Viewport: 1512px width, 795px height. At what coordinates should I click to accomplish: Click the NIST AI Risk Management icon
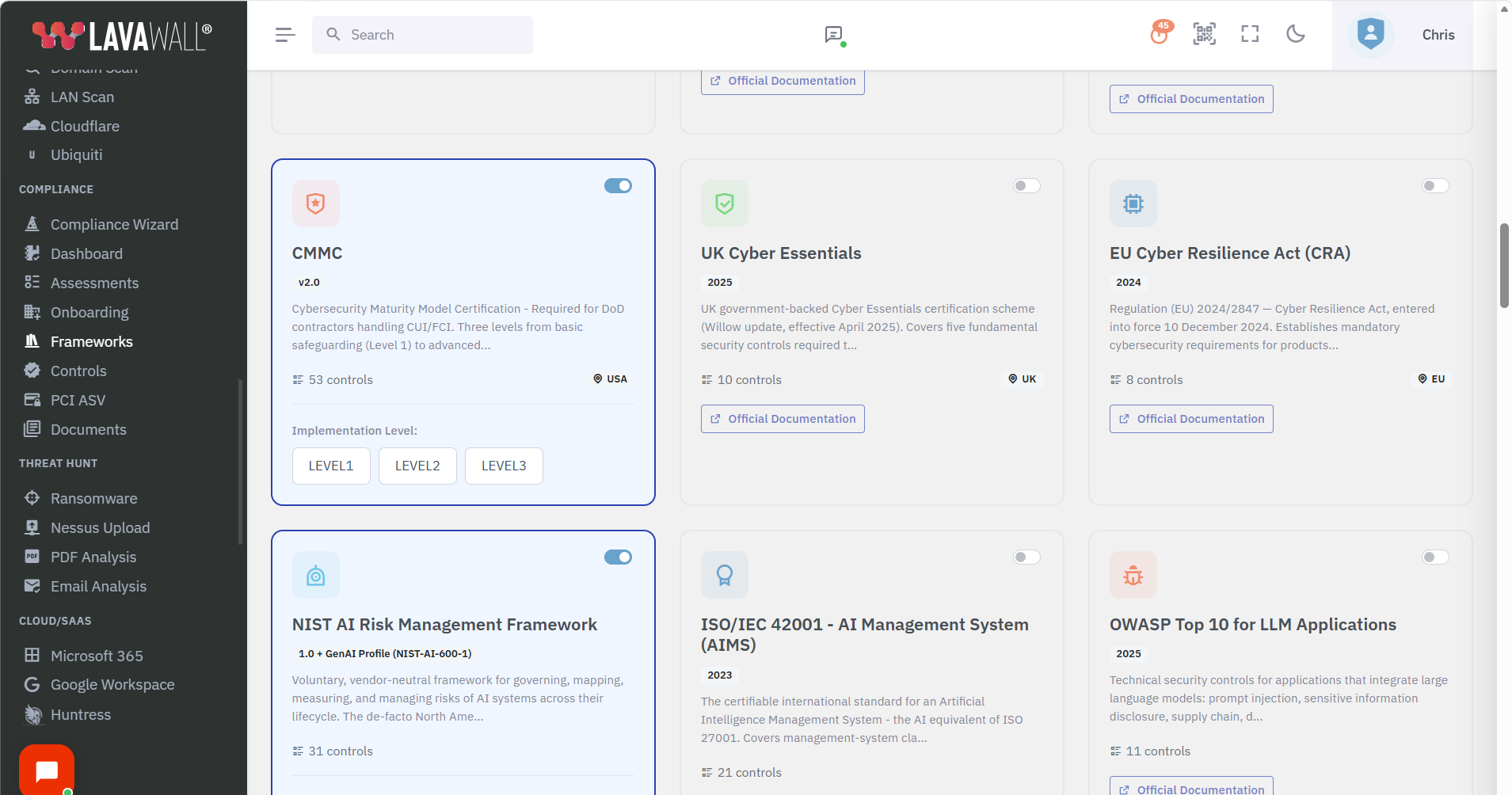315,575
